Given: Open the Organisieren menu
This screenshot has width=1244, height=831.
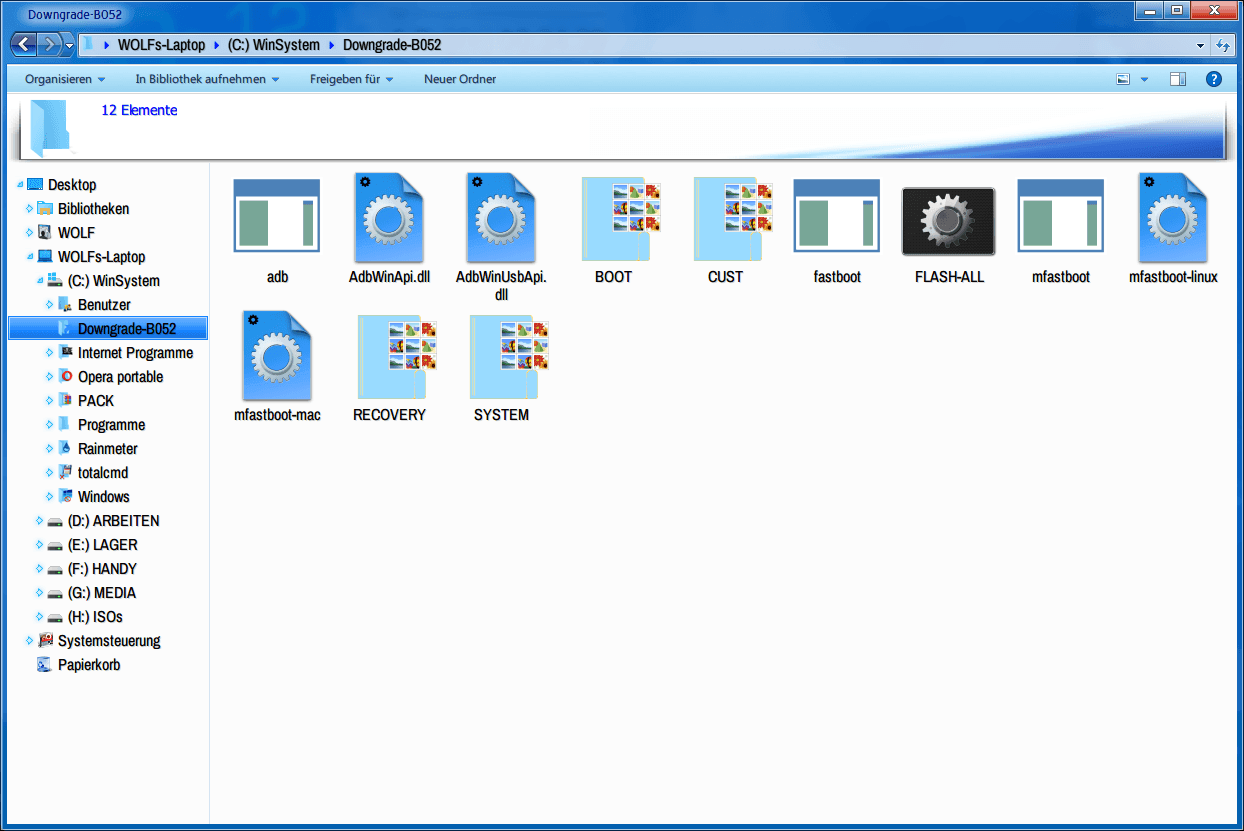Looking at the screenshot, I should [x=65, y=79].
